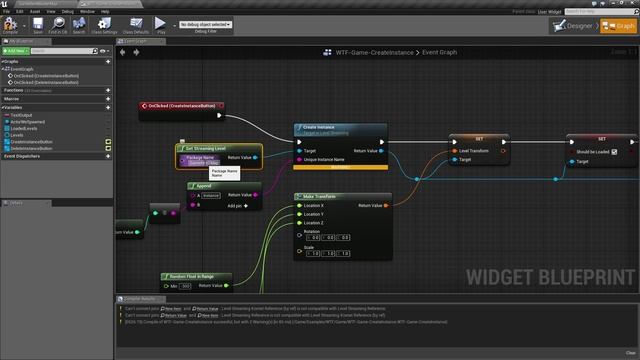Open the debug object selector dropdown
The image size is (640, 360).
(206, 24)
